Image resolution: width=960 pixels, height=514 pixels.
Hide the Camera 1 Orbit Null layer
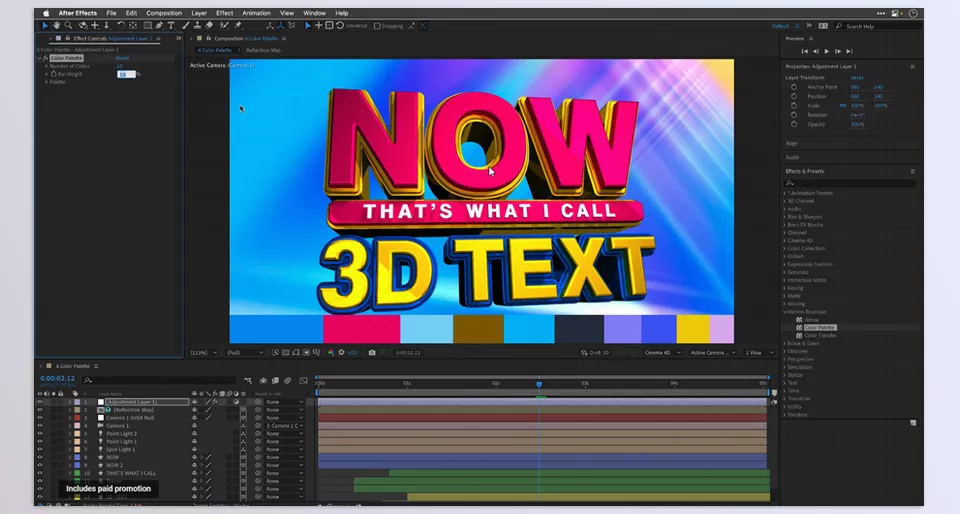(40, 418)
